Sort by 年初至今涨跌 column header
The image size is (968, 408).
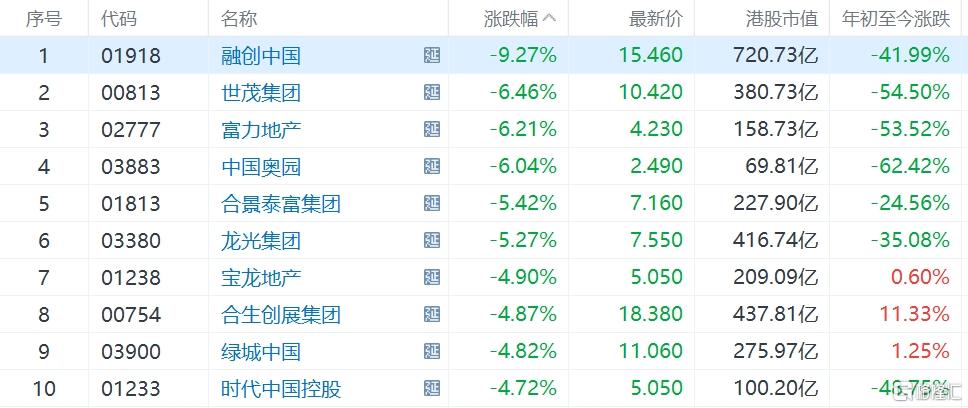896,19
